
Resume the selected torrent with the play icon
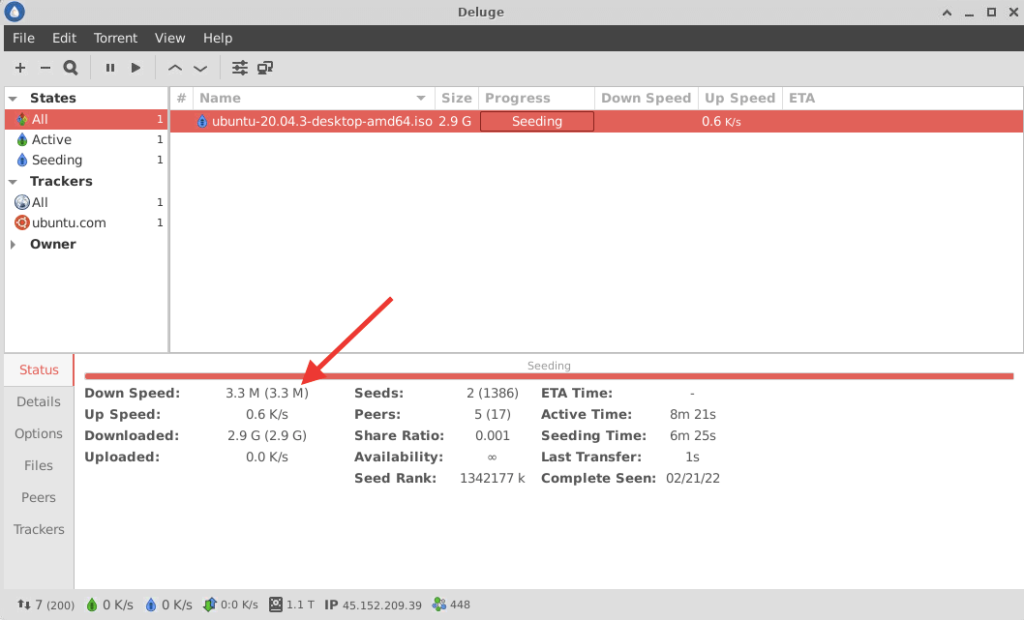[135, 67]
